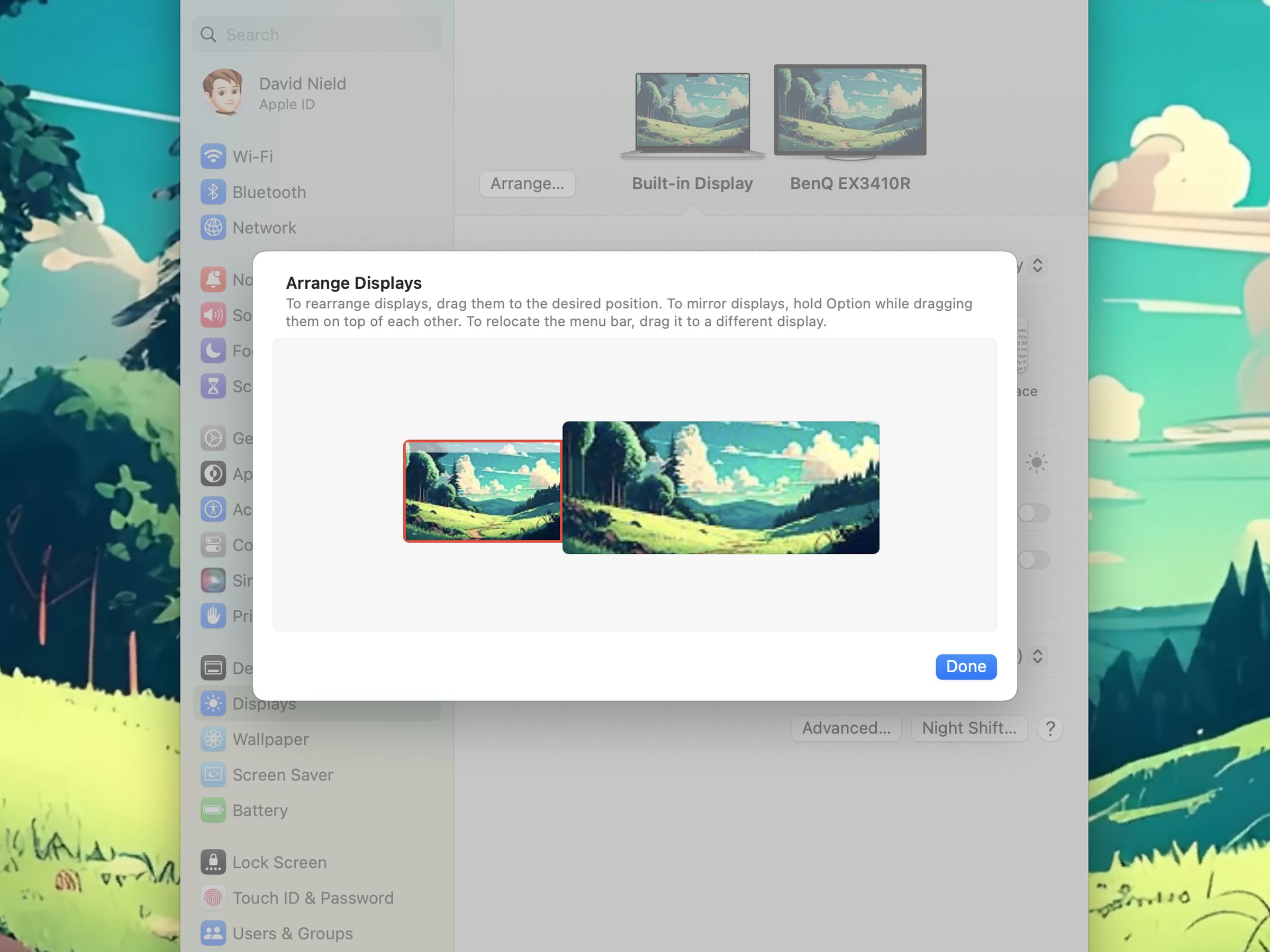Click the Help question mark button
The width and height of the screenshot is (1270, 952).
(x=1051, y=727)
